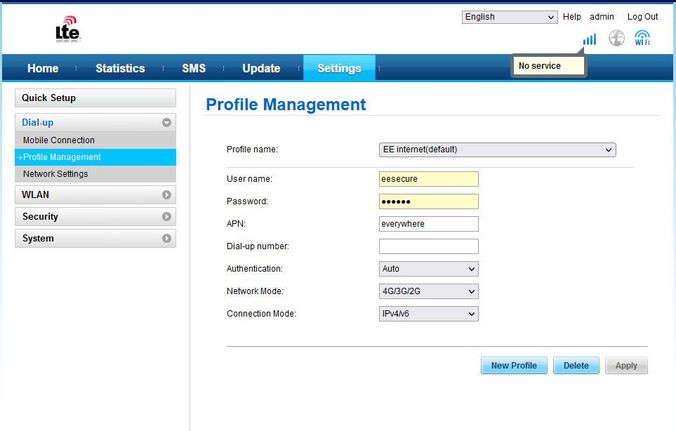Click the New Profile button
This screenshot has width=676, height=431.
[514, 366]
